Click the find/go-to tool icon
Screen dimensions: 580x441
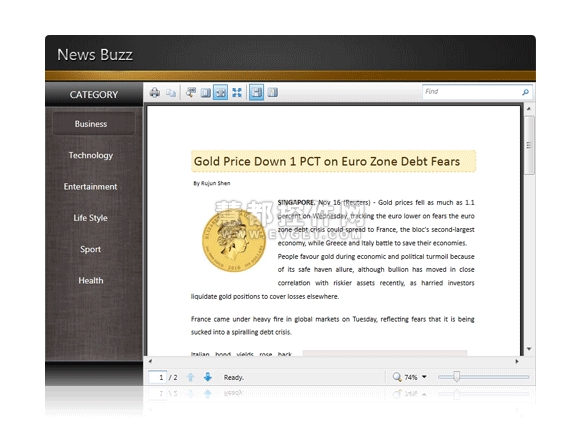[x=191, y=92]
